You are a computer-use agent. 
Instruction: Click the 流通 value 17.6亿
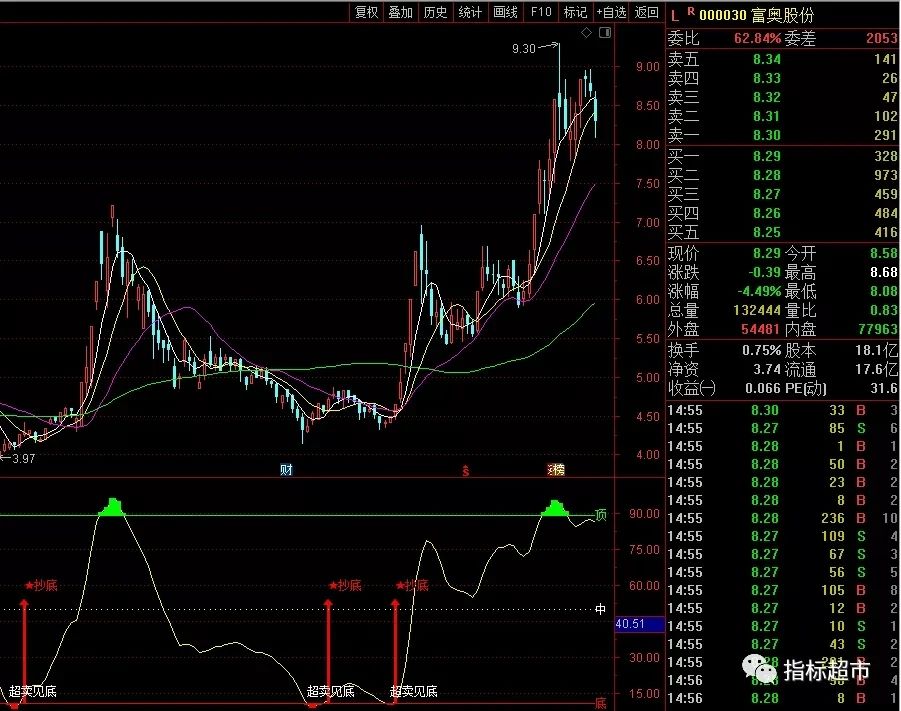pyautogui.click(x=876, y=369)
